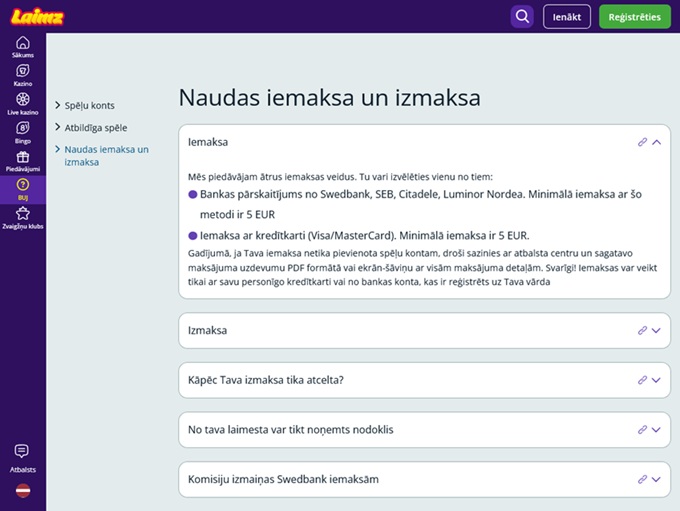
Task: Open Atbildīga spēle menu item
Action: click(x=94, y=128)
